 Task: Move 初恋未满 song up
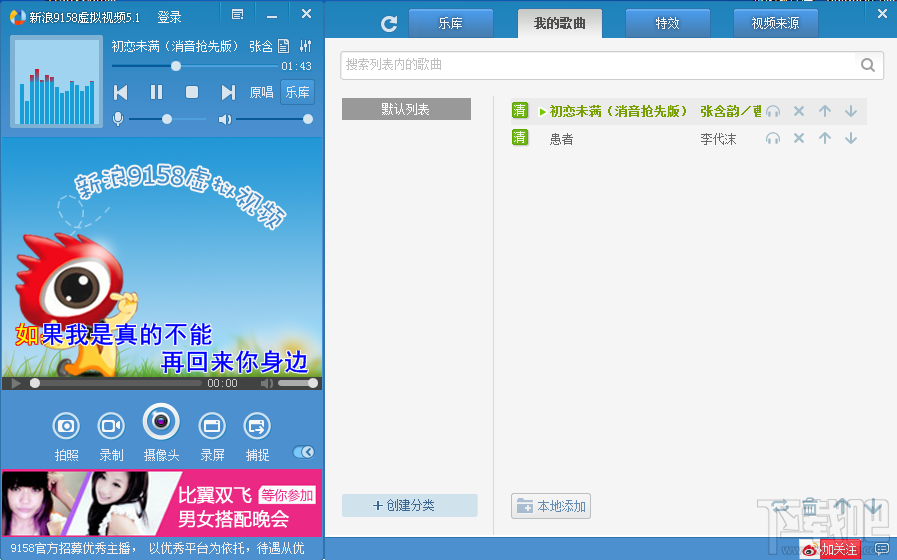824,111
